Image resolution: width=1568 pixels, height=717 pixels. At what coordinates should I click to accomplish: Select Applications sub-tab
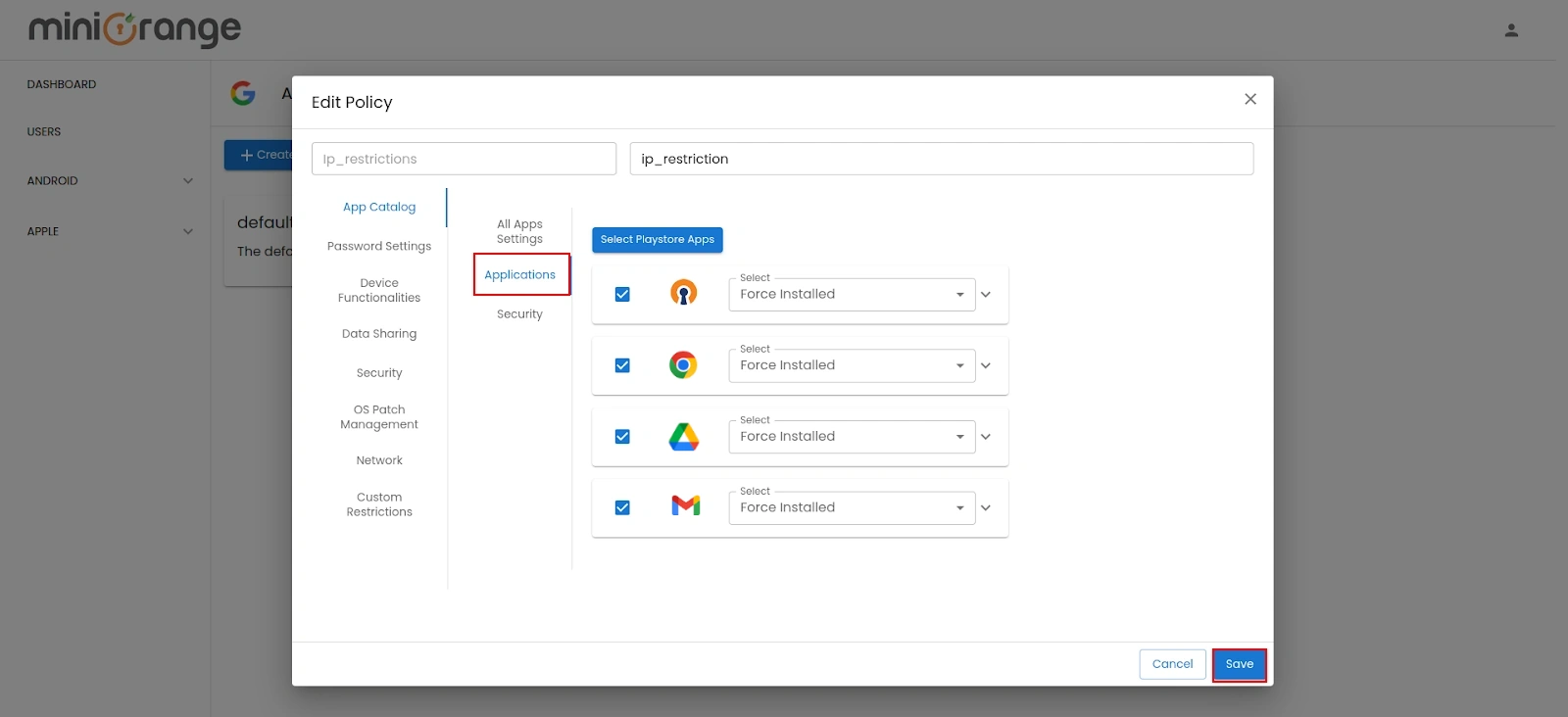click(520, 275)
